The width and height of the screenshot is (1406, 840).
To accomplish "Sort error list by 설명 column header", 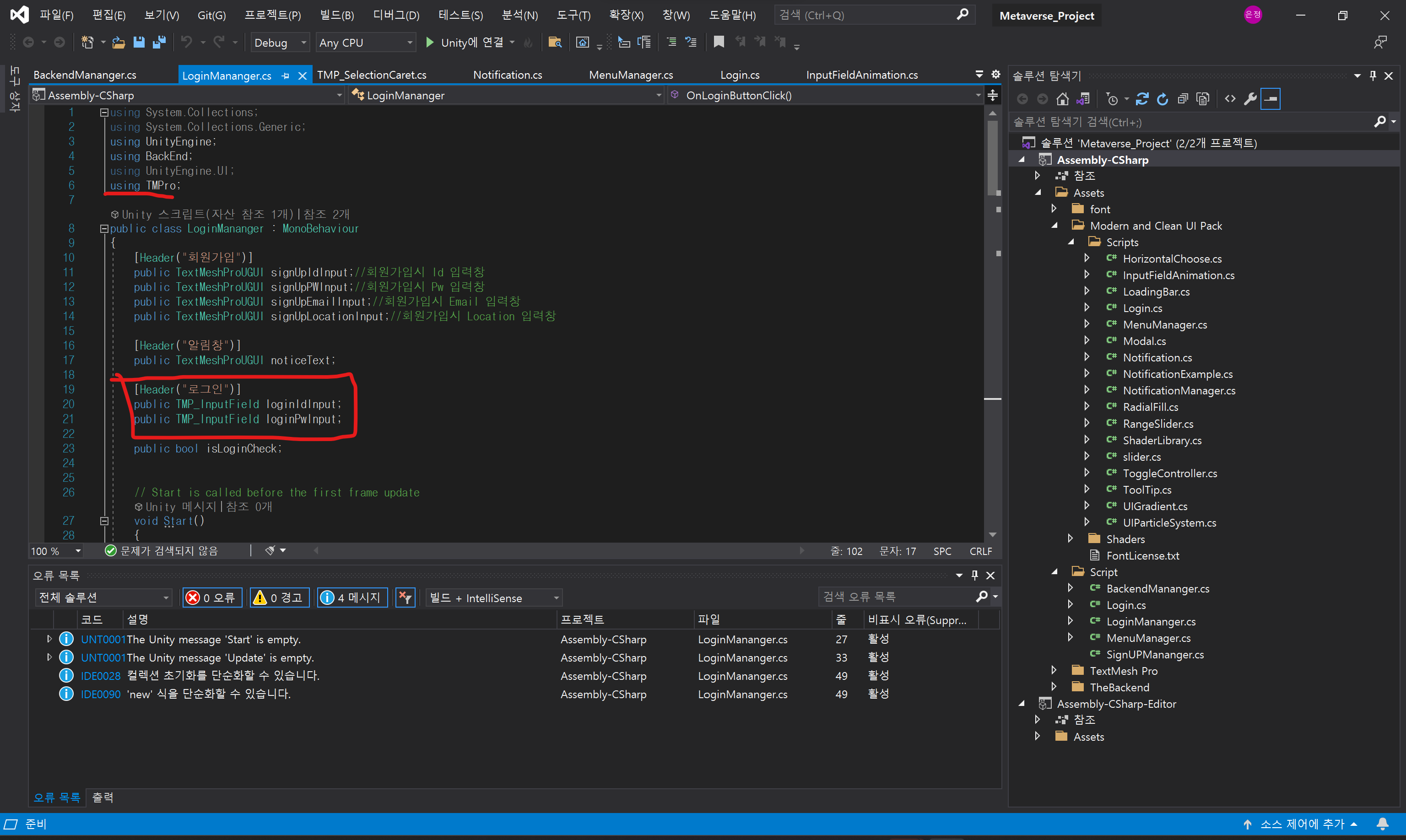I will point(340,619).
